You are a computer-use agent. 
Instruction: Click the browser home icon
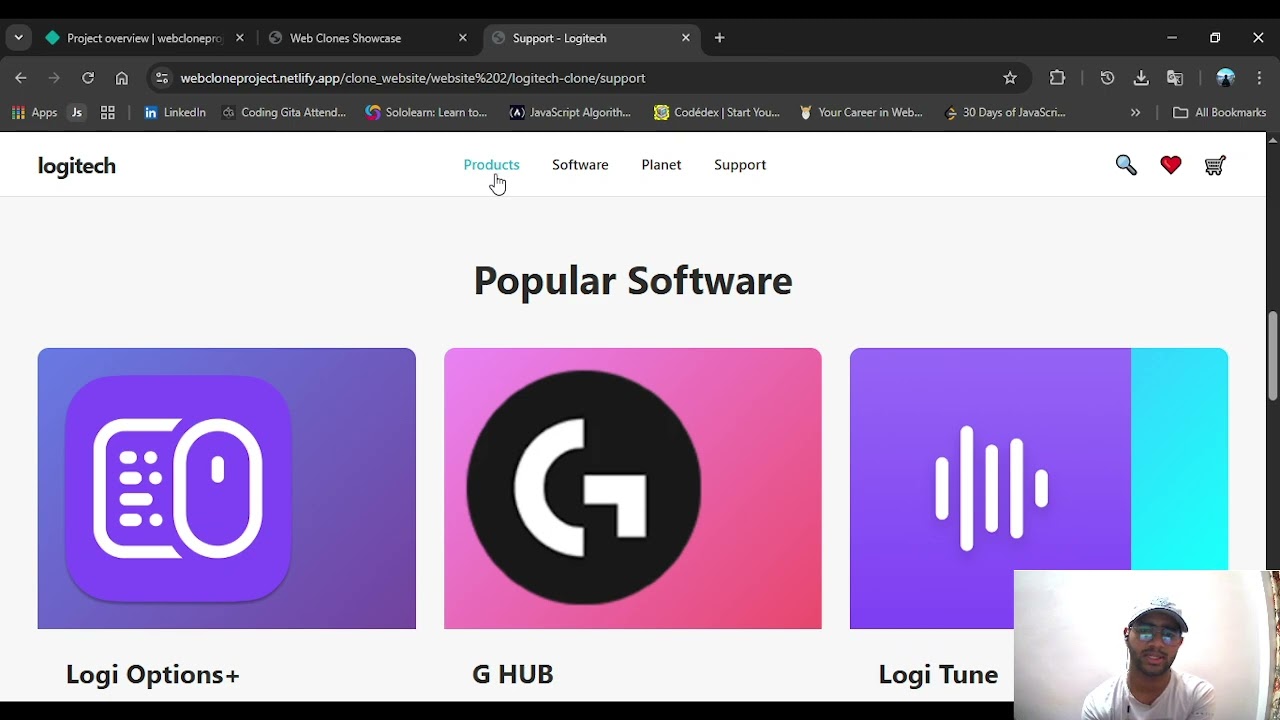(x=122, y=78)
